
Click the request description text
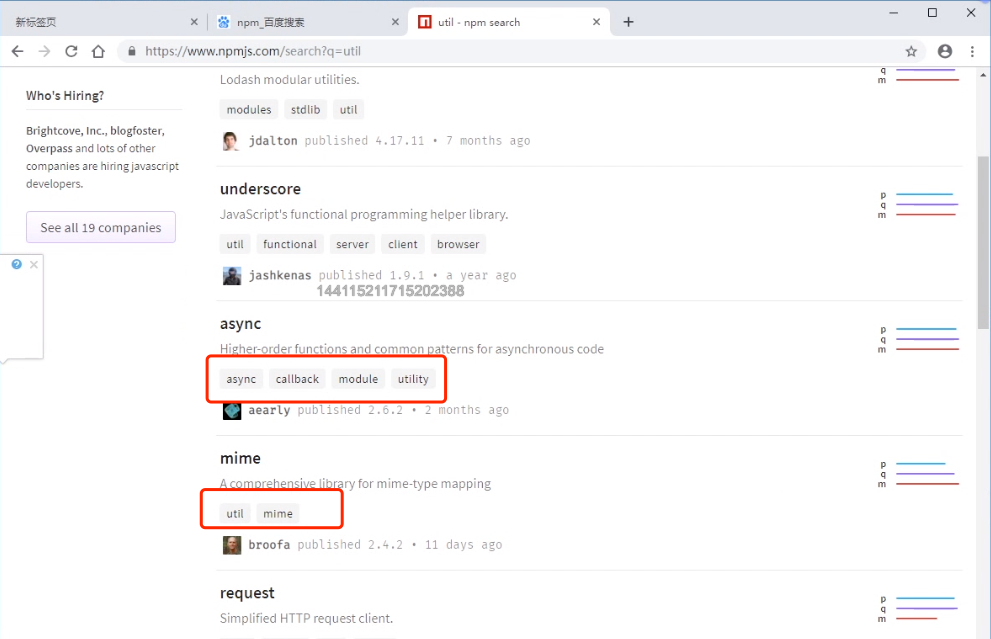point(307,618)
